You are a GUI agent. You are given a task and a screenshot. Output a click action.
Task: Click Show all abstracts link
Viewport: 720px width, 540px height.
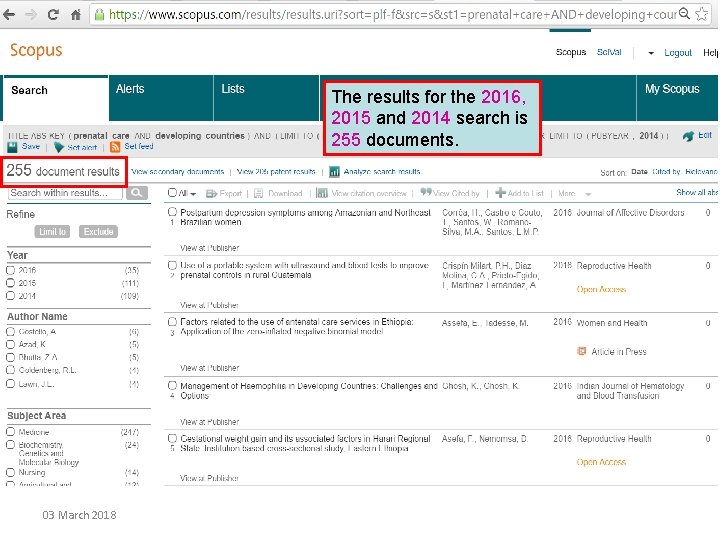(x=697, y=192)
